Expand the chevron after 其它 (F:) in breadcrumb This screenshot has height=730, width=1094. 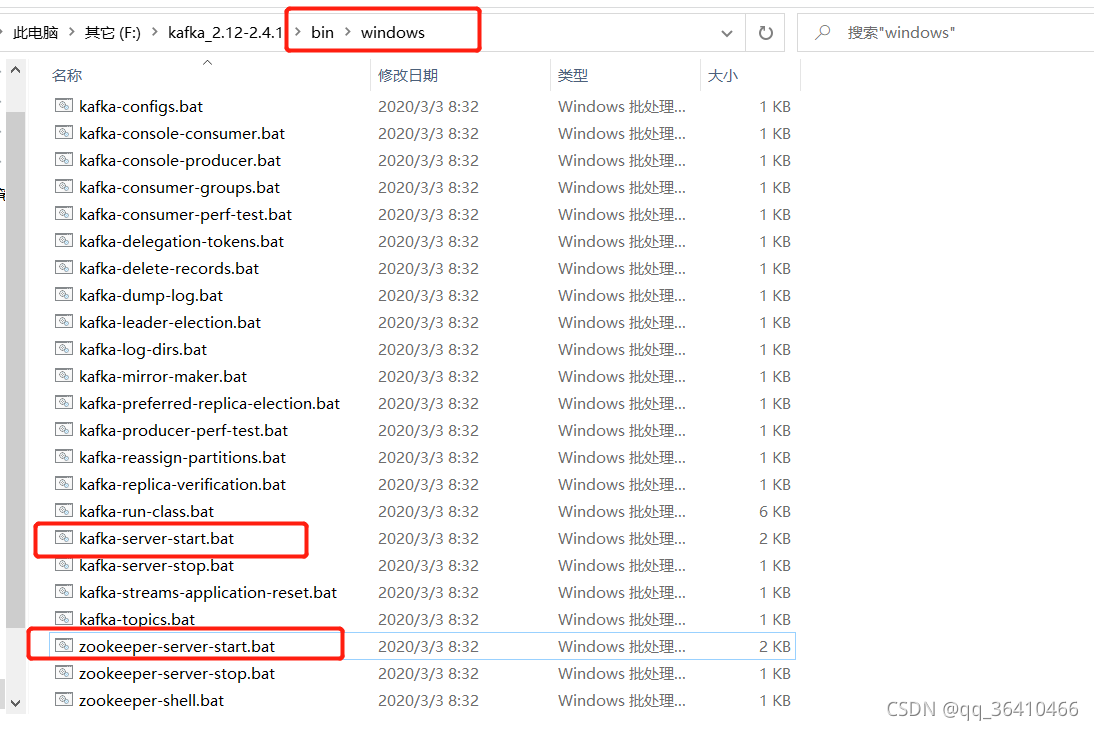pos(154,32)
